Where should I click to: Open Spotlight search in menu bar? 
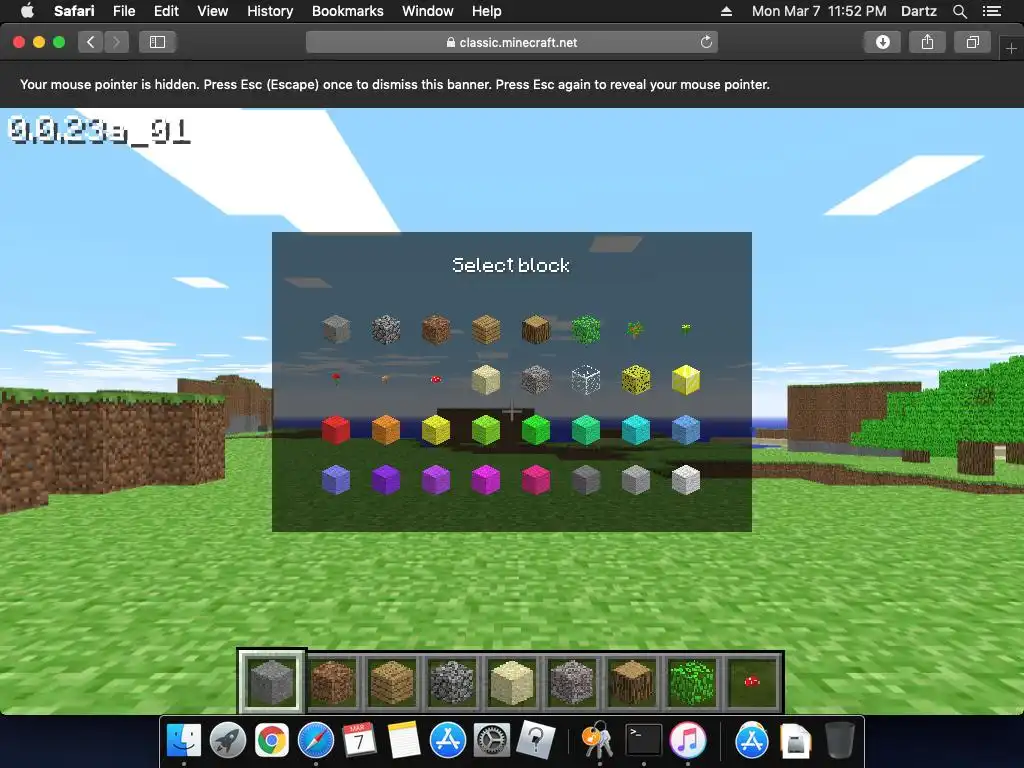(x=959, y=11)
